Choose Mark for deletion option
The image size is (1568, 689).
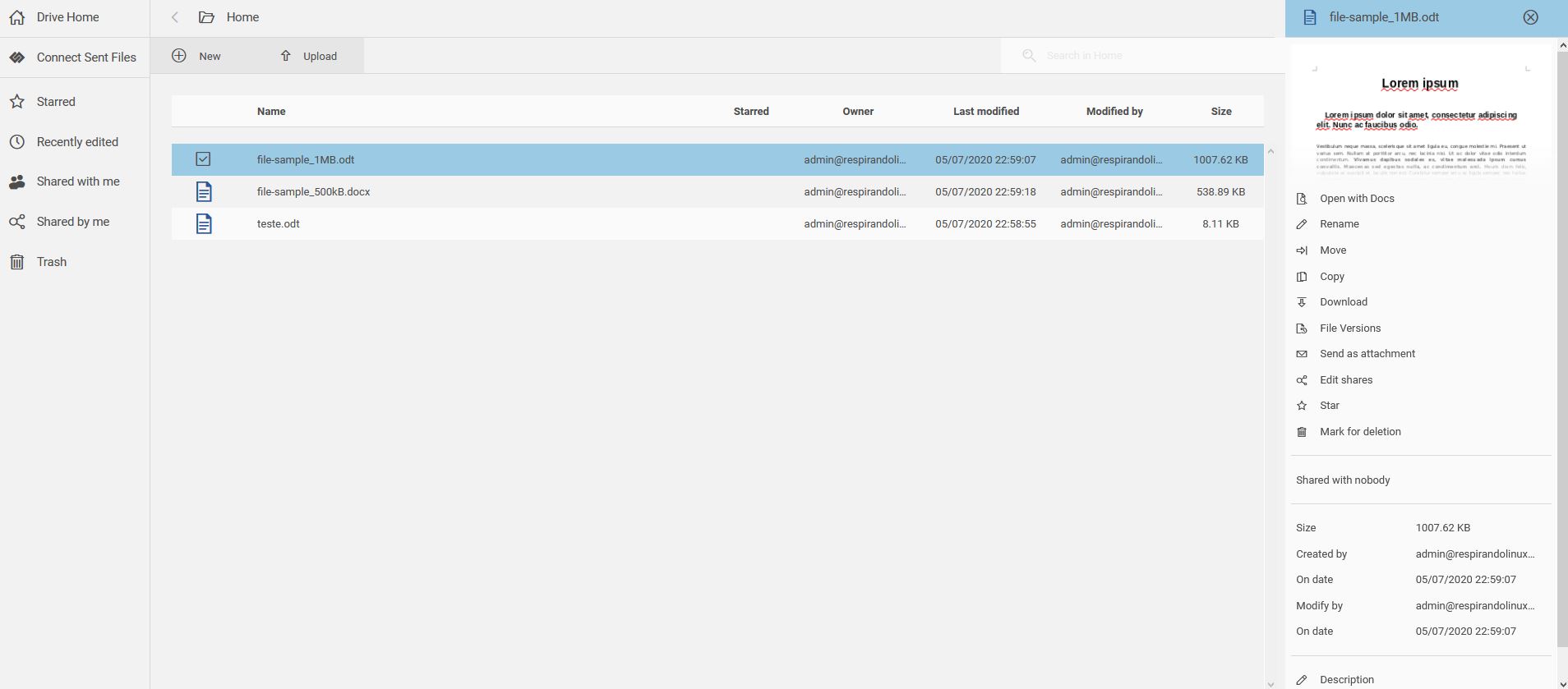(x=1359, y=432)
